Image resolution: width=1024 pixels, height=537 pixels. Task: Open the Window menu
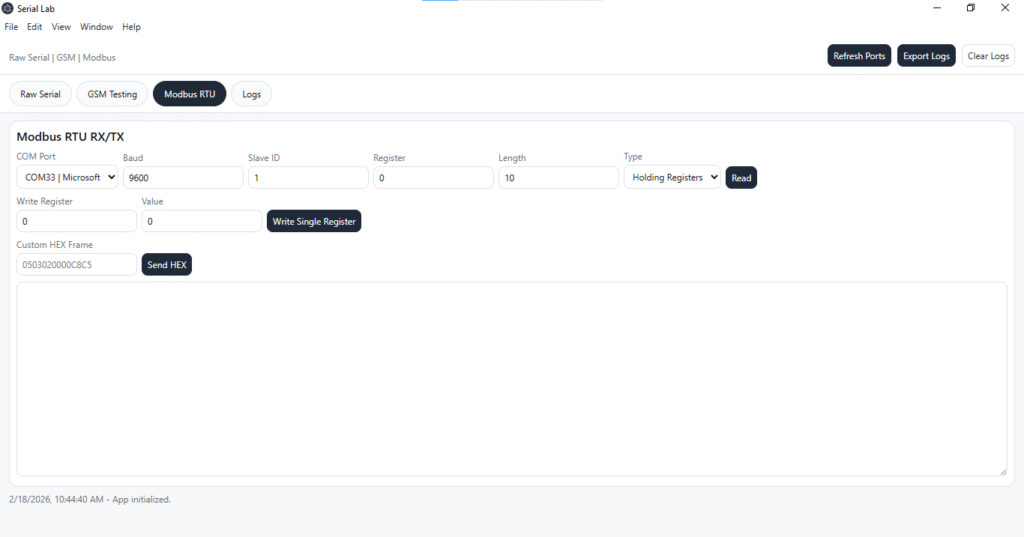(x=97, y=27)
